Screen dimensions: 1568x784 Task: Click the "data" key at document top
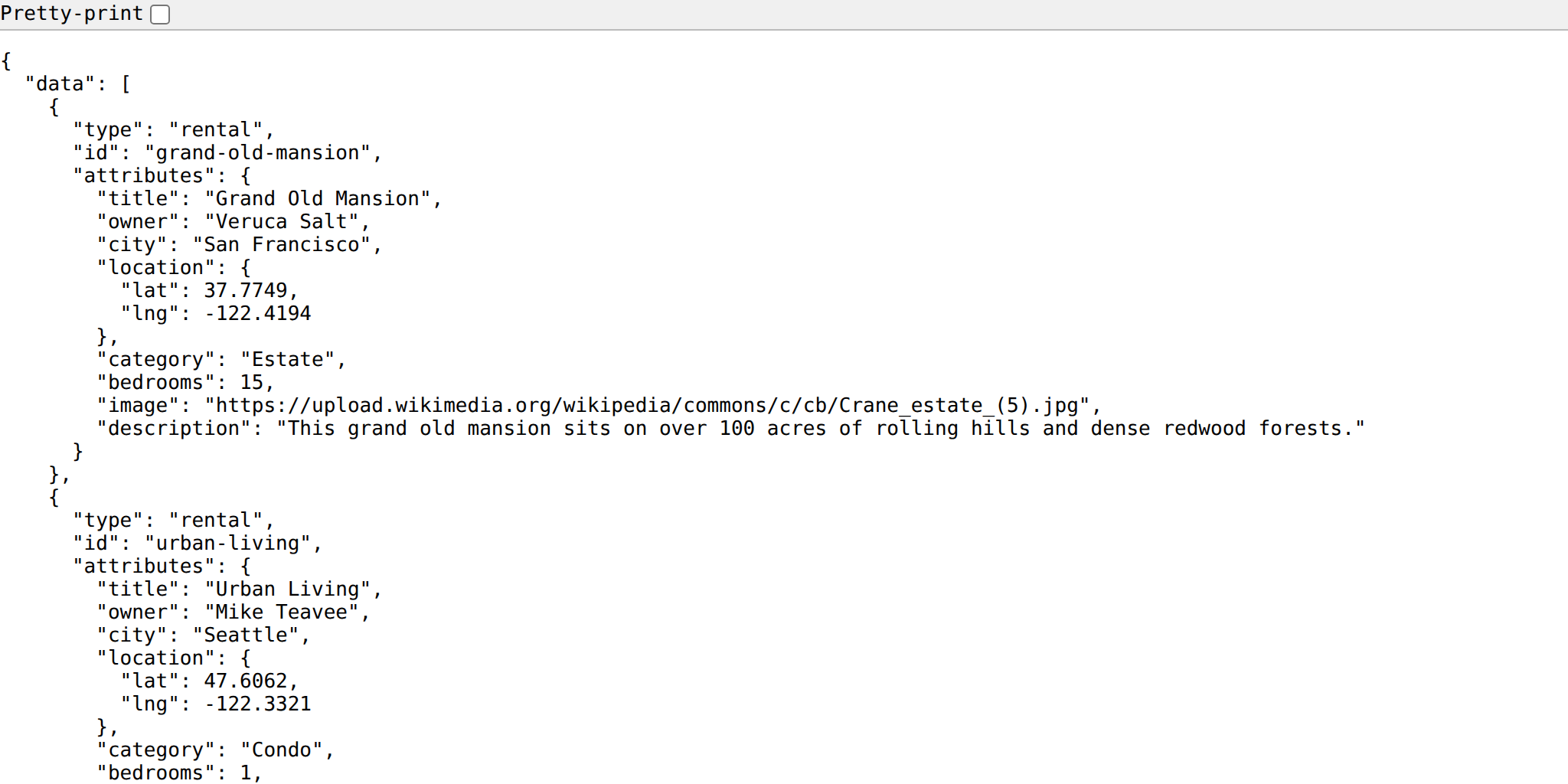coord(61,82)
